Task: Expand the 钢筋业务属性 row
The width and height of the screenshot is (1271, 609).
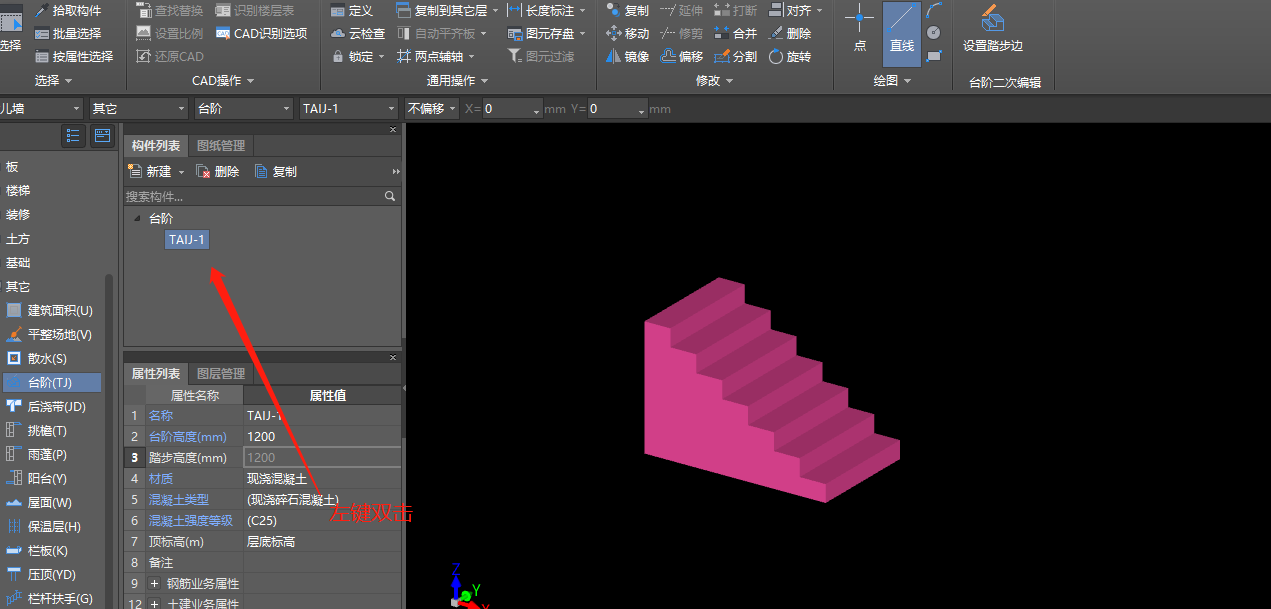Action: [154, 583]
